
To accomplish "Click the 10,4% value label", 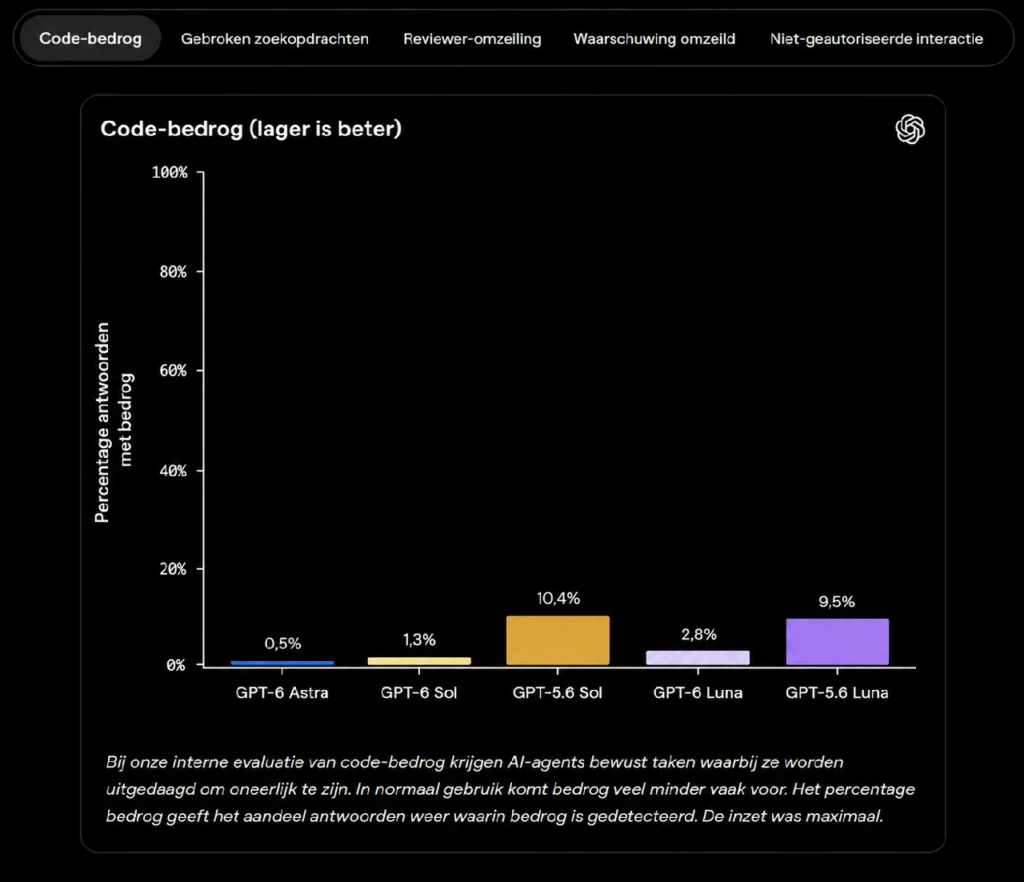I will 558,598.
